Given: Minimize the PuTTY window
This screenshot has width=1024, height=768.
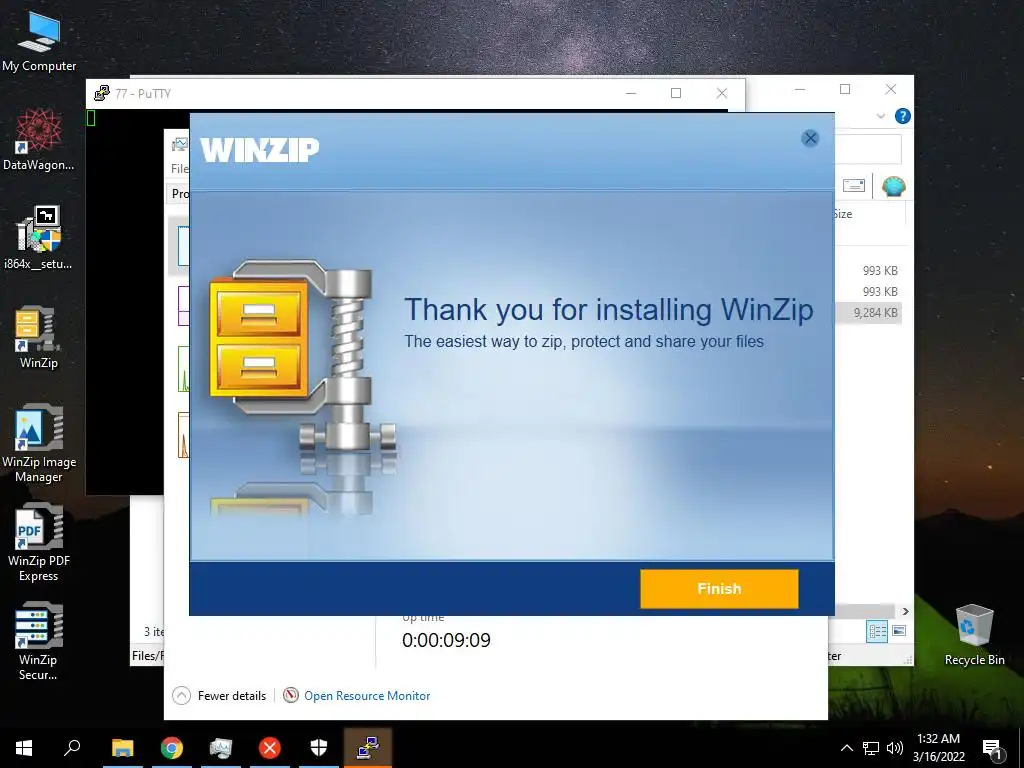Looking at the screenshot, I should (x=631, y=93).
